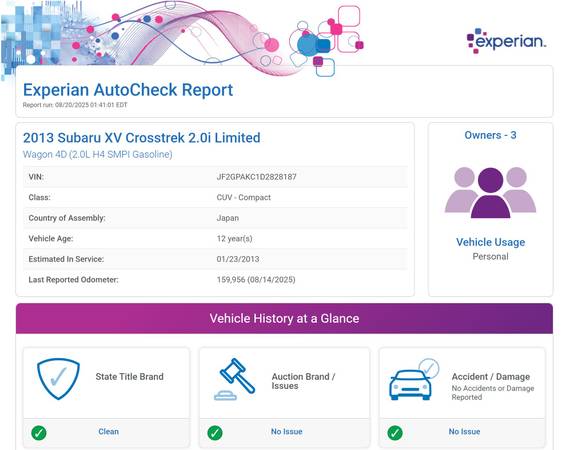The width and height of the screenshot is (566, 450).
Task: Click the State Title Brand shield icon
Action: (58, 379)
